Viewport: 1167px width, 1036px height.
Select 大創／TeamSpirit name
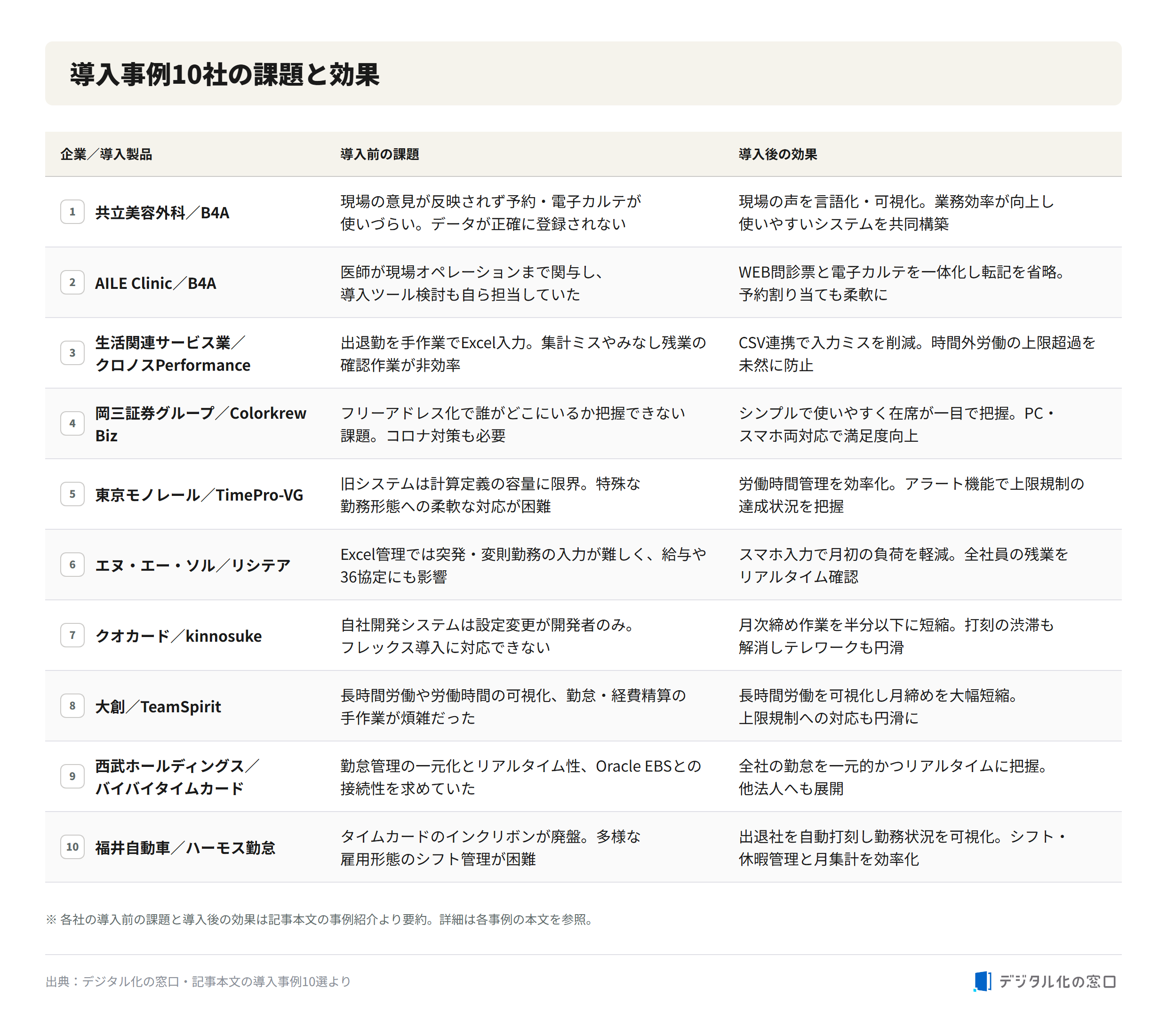(158, 707)
